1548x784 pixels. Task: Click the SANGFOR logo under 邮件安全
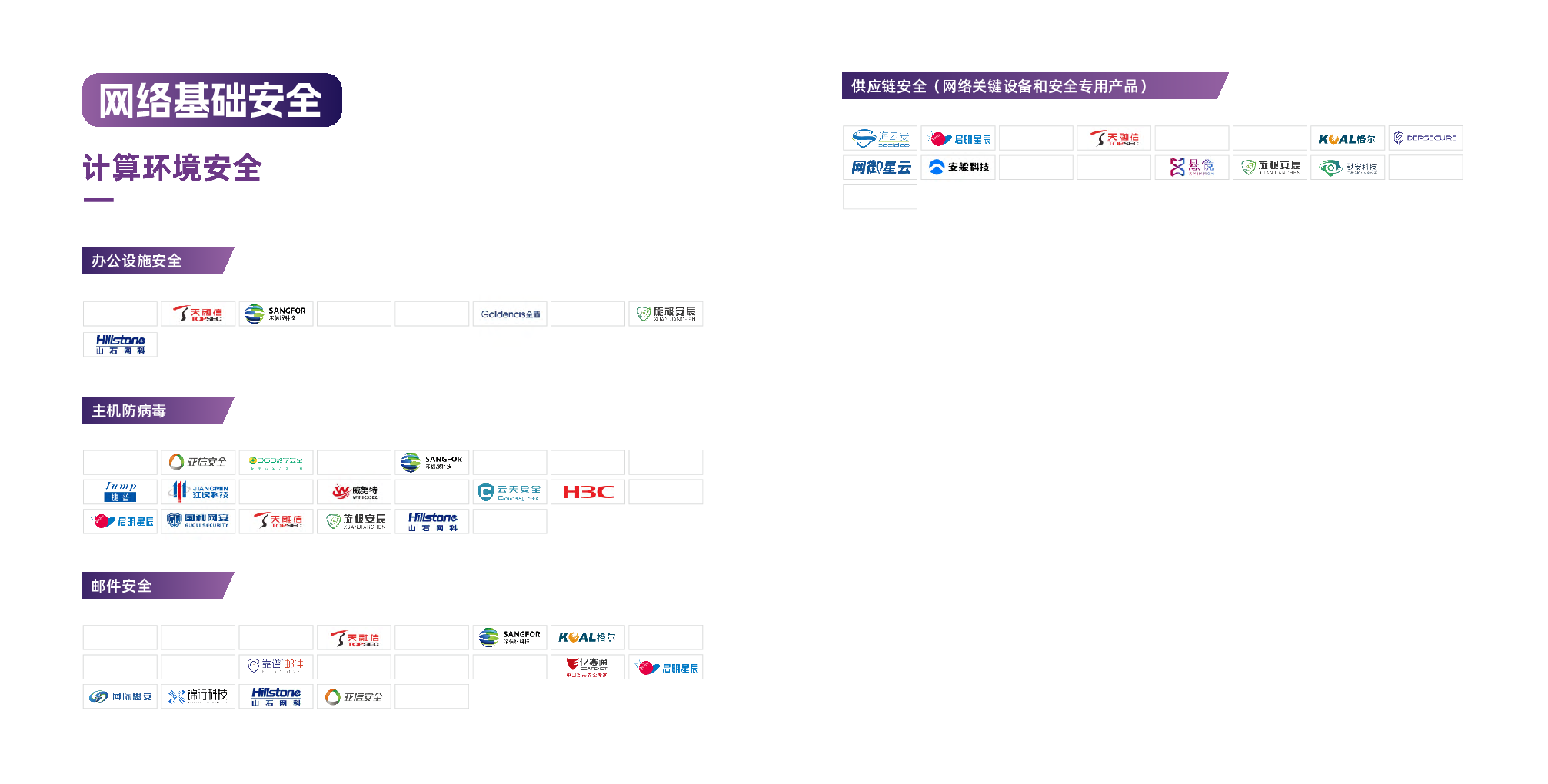[510, 638]
